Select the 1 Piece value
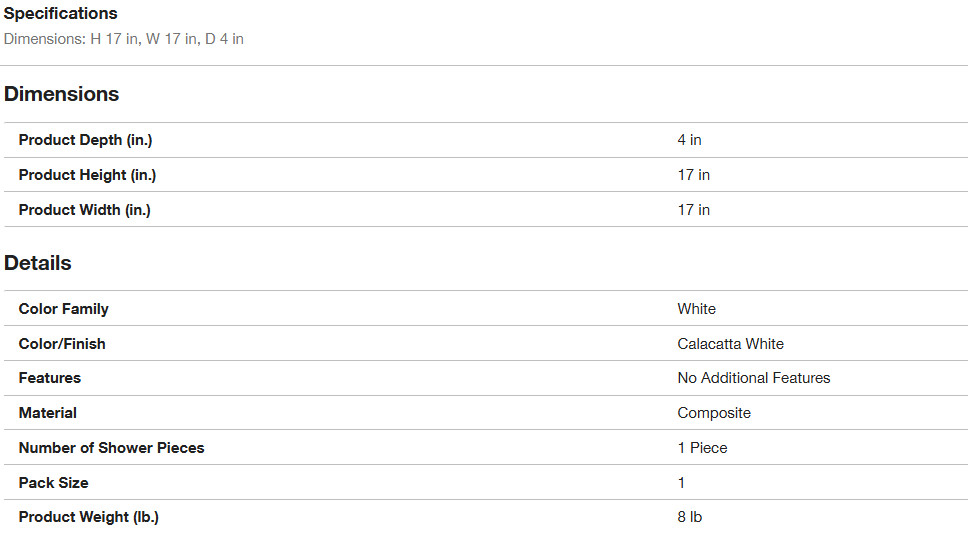Image resolution: width=968 pixels, height=534 pixels. pos(702,448)
